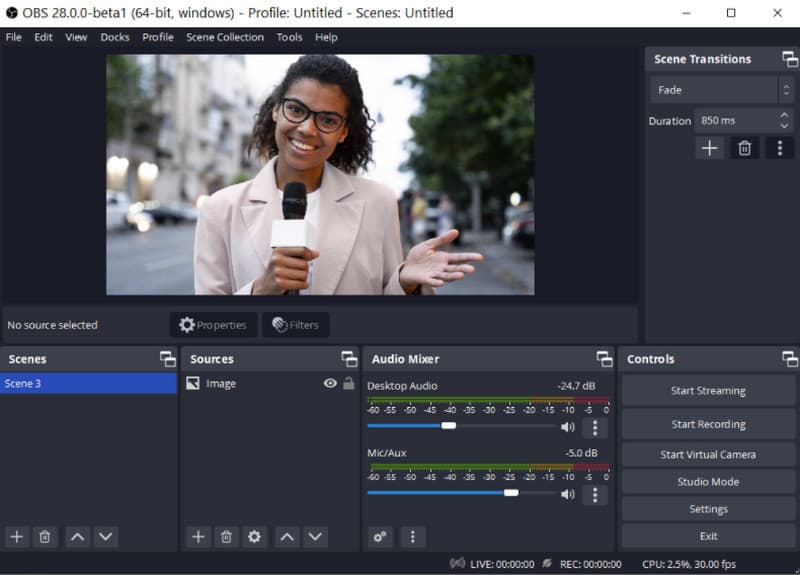Open Mic/Aux three-dot options menu

(x=595, y=494)
